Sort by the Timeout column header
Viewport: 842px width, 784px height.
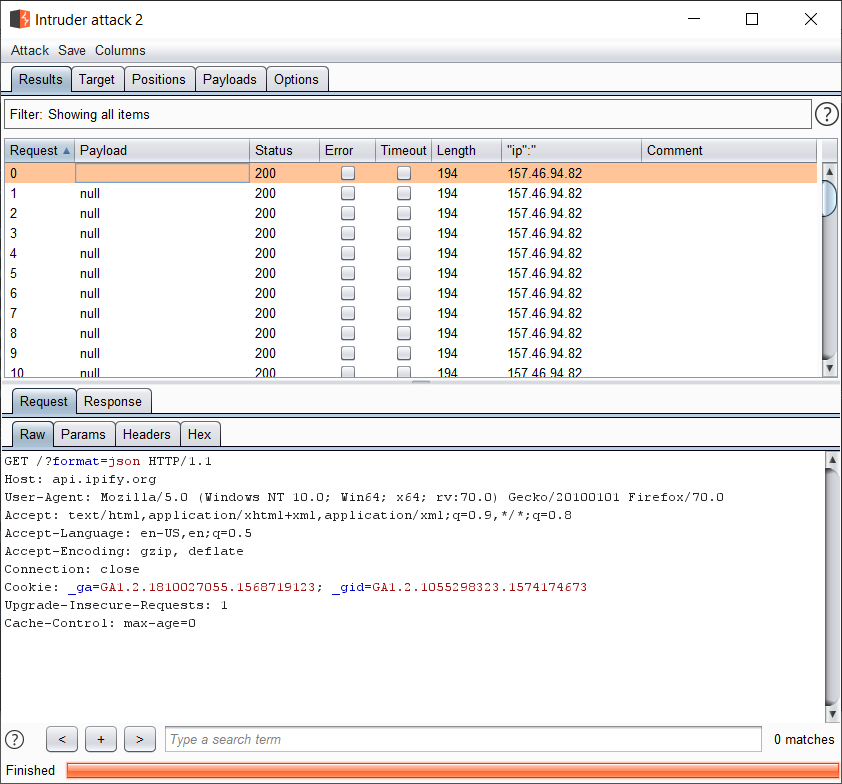click(403, 150)
